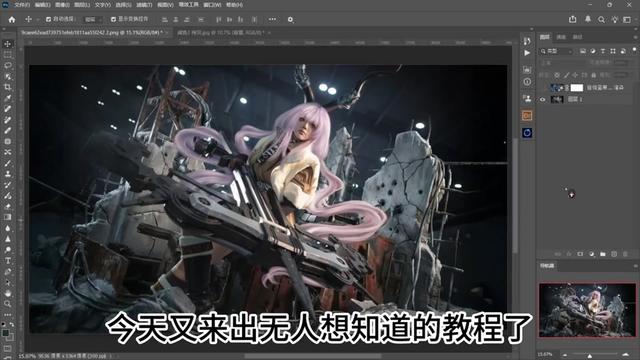
Task: Open the layer opacity dropdown
Action: click(x=621, y=63)
